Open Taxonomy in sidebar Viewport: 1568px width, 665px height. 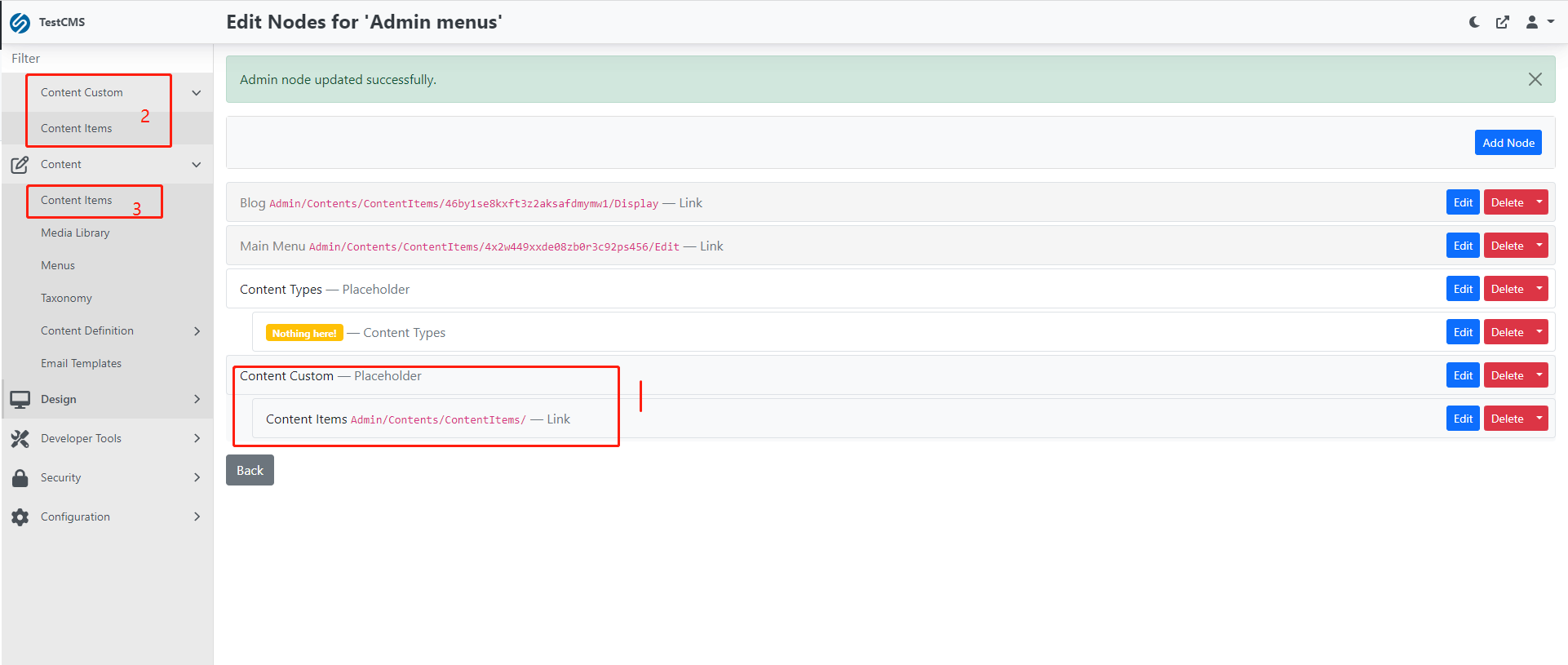tap(66, 298)
